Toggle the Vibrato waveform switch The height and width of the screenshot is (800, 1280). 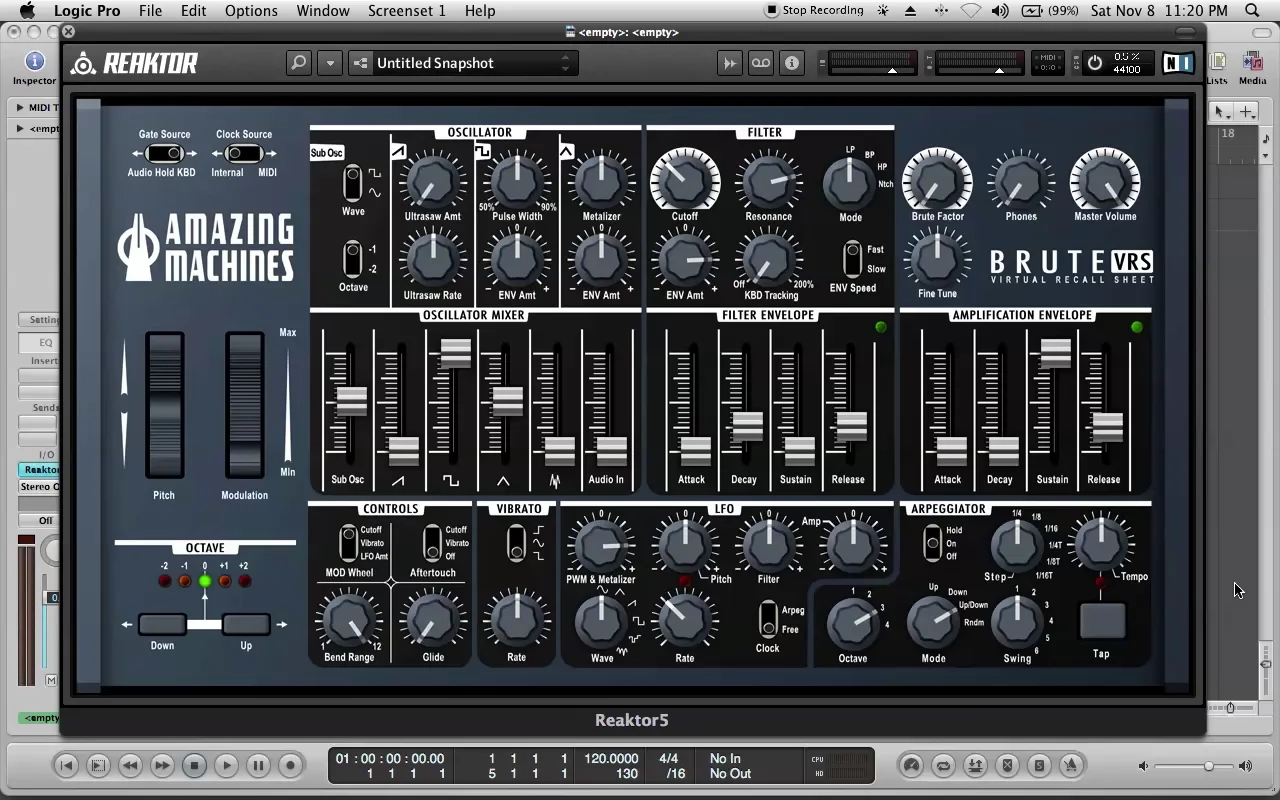[x=516, y=543]
